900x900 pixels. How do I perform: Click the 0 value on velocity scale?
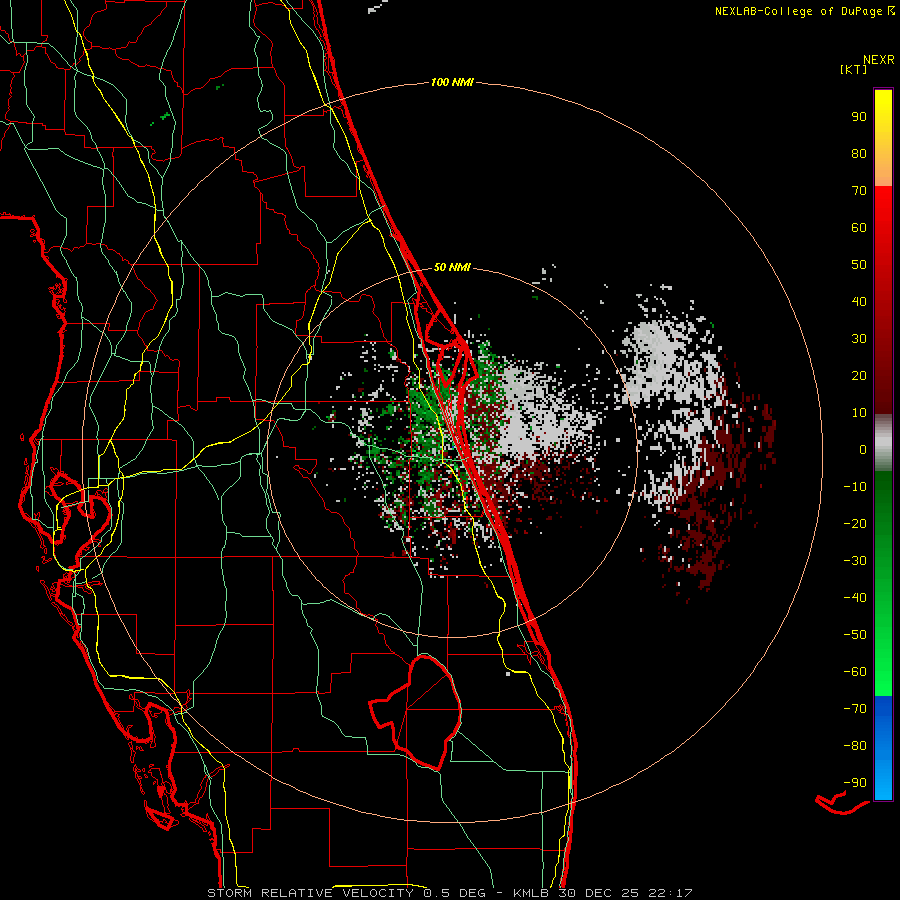tap(863, 449)
